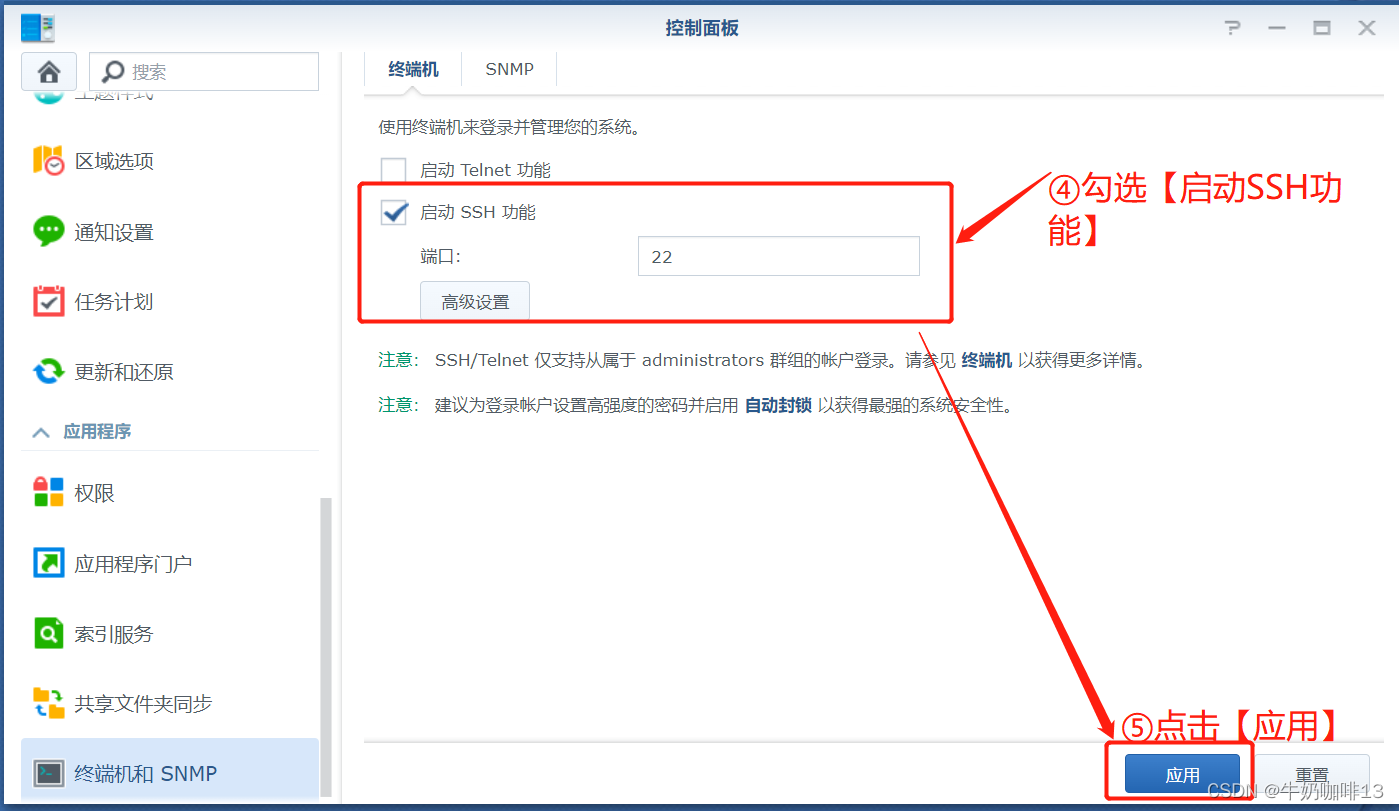The height and width of the screenshot is (811, 1399).
Task: Focus the 搜索 search box
Action: pyautogui.click(x=204, y=72)
